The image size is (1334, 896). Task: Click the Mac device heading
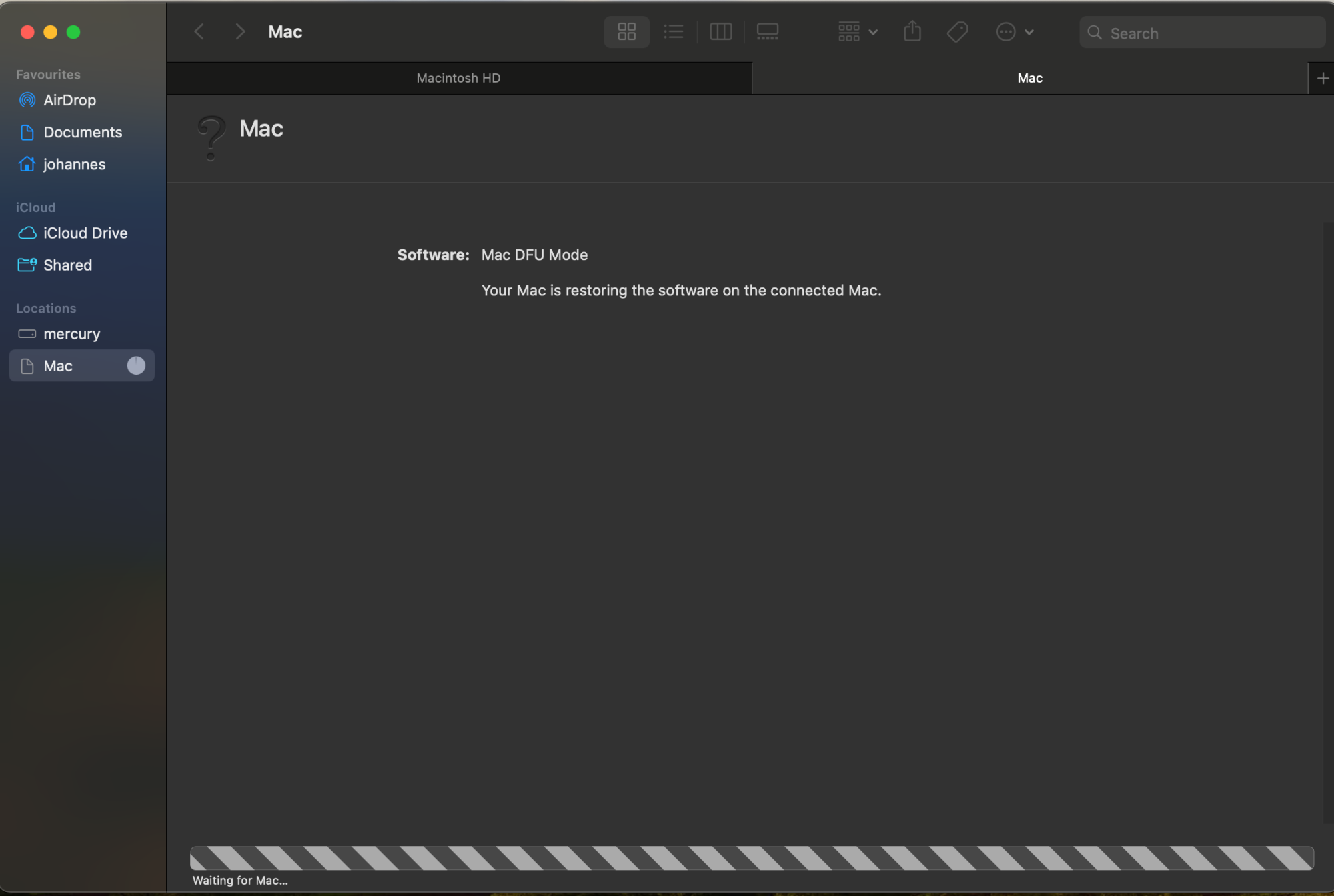(x=261, y=129)
